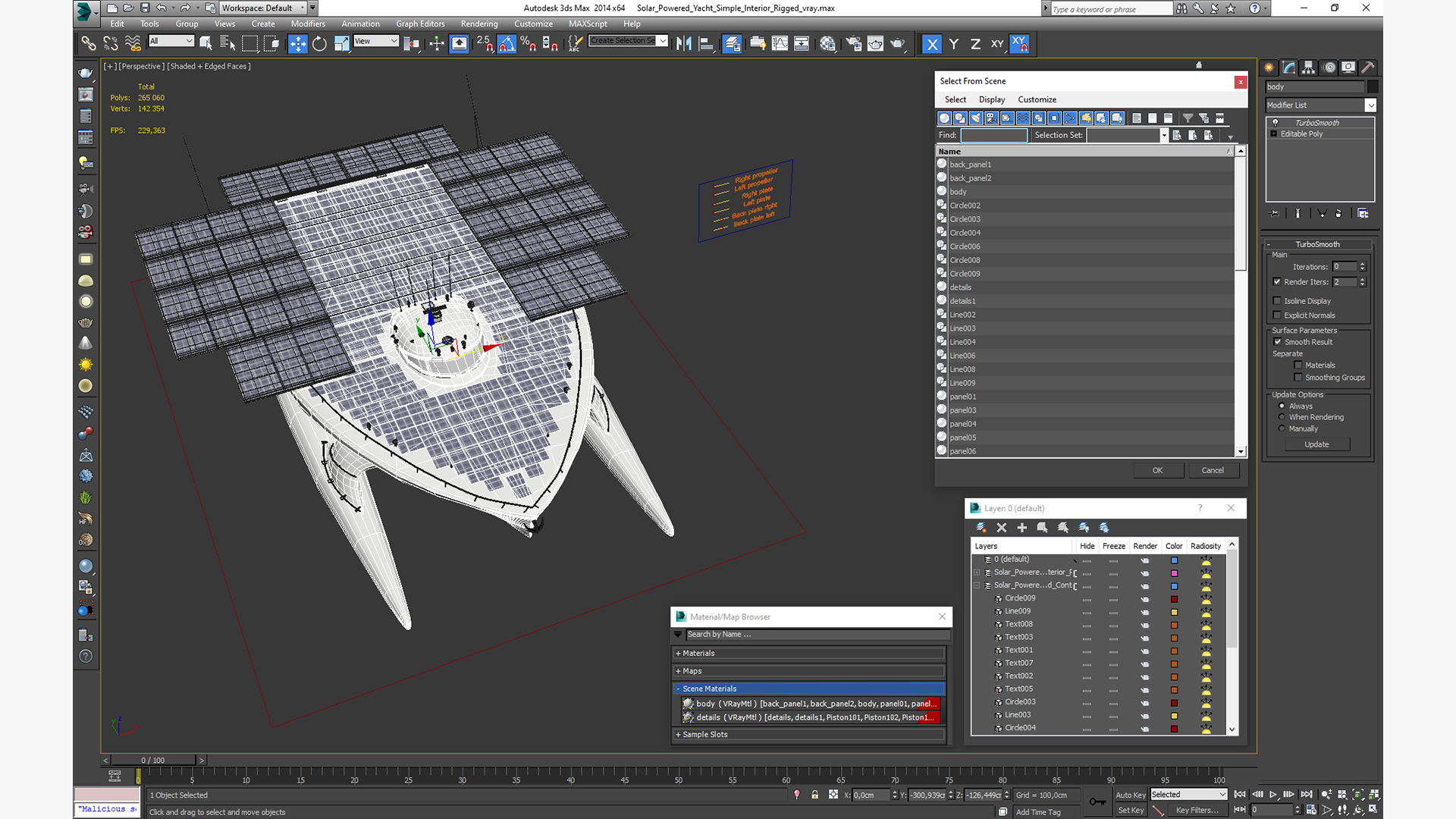Toggle Explicit Normals checkbox
Viewport: 1456px width, 819px height.
(1277, 315)
